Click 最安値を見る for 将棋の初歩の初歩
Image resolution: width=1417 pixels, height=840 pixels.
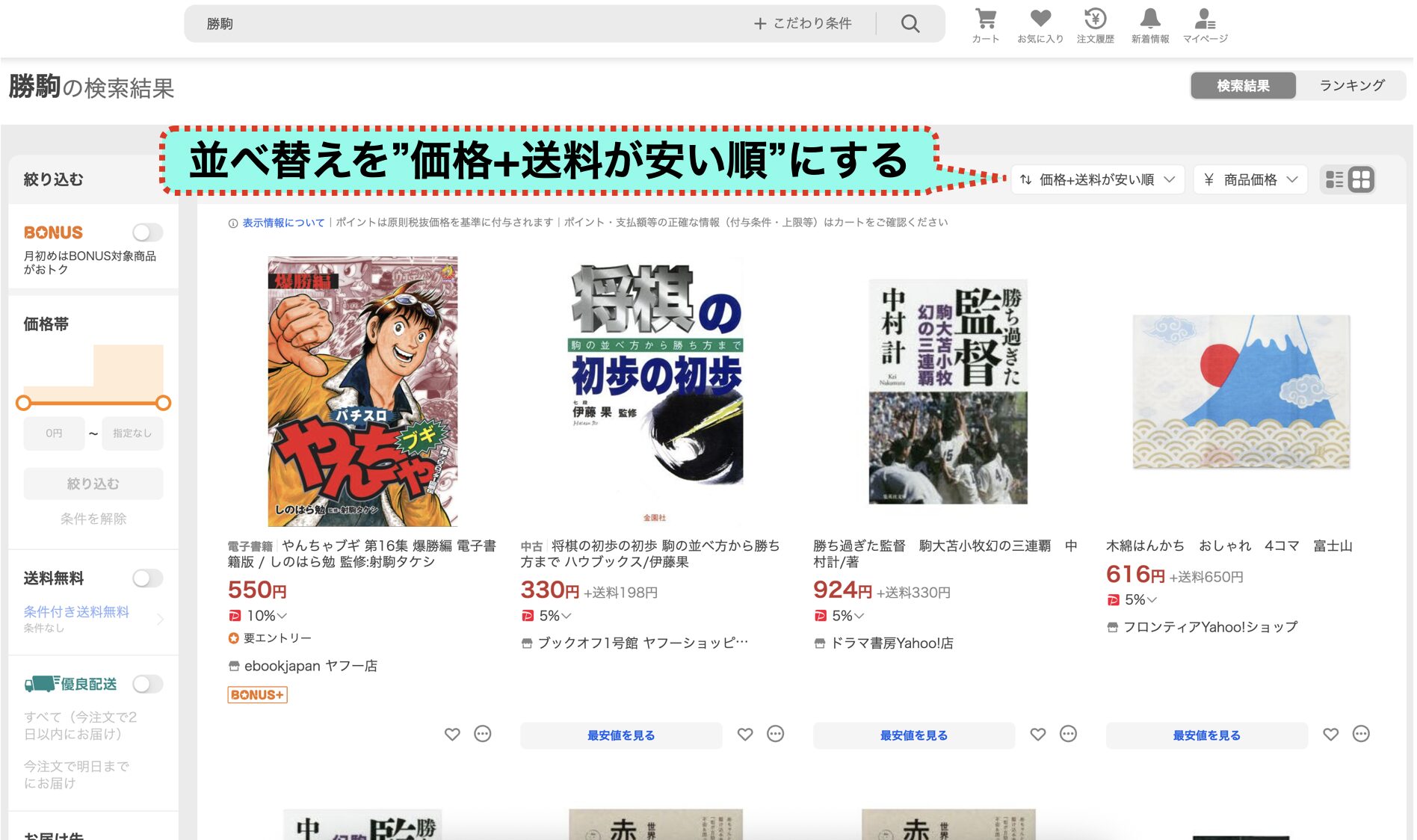(x=621, y=735)
